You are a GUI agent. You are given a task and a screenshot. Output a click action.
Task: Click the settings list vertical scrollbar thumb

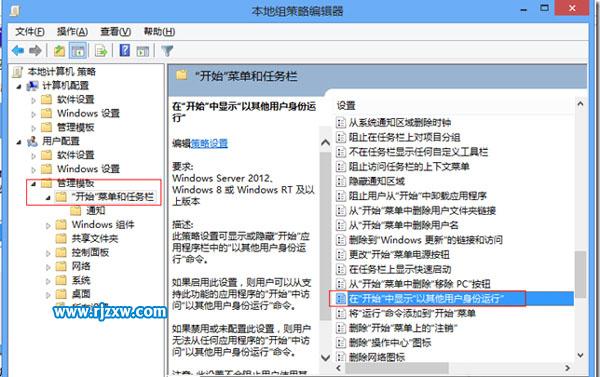(x=580, y=274)
